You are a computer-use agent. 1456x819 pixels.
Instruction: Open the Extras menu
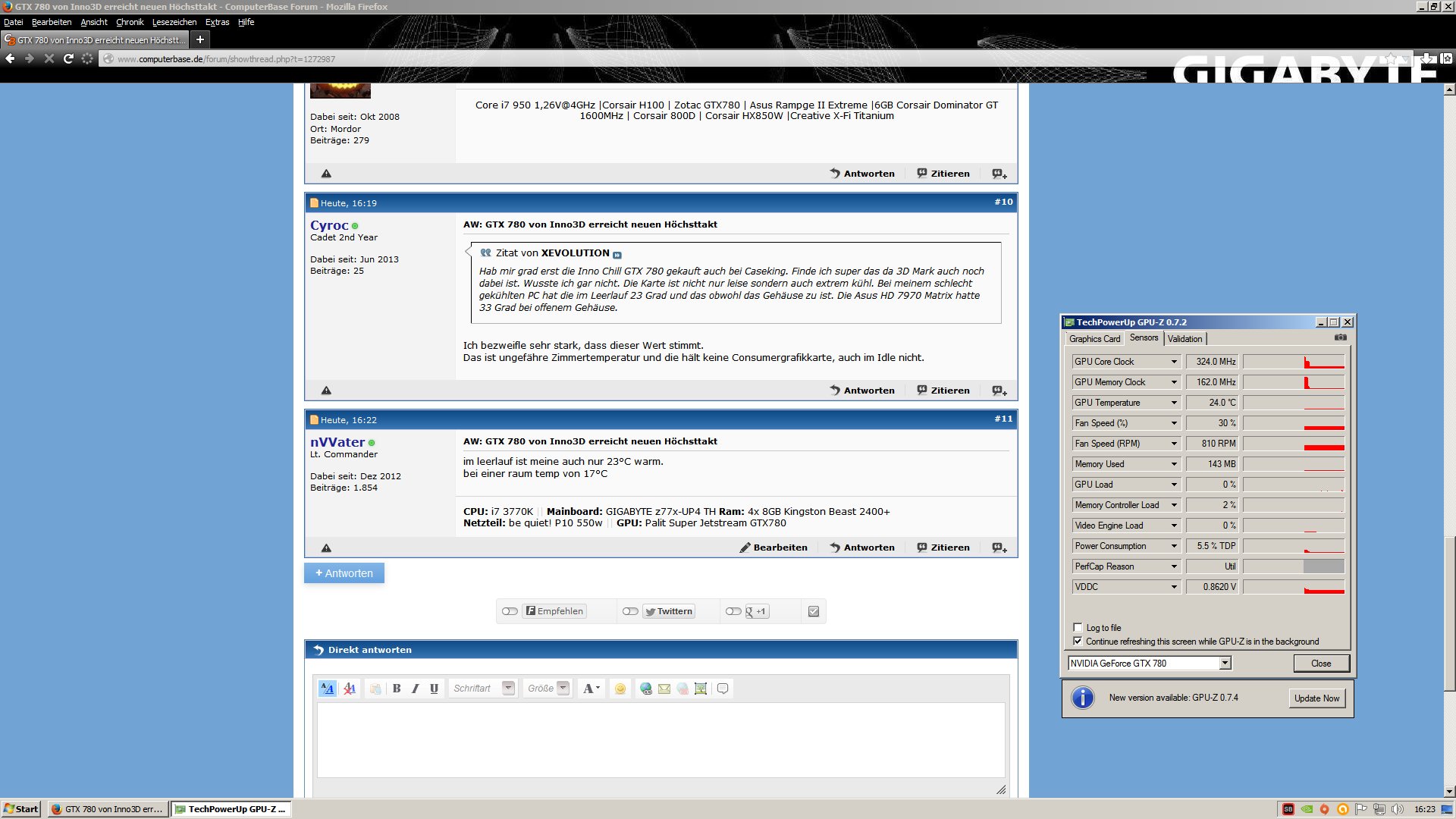tap(218, 22)
